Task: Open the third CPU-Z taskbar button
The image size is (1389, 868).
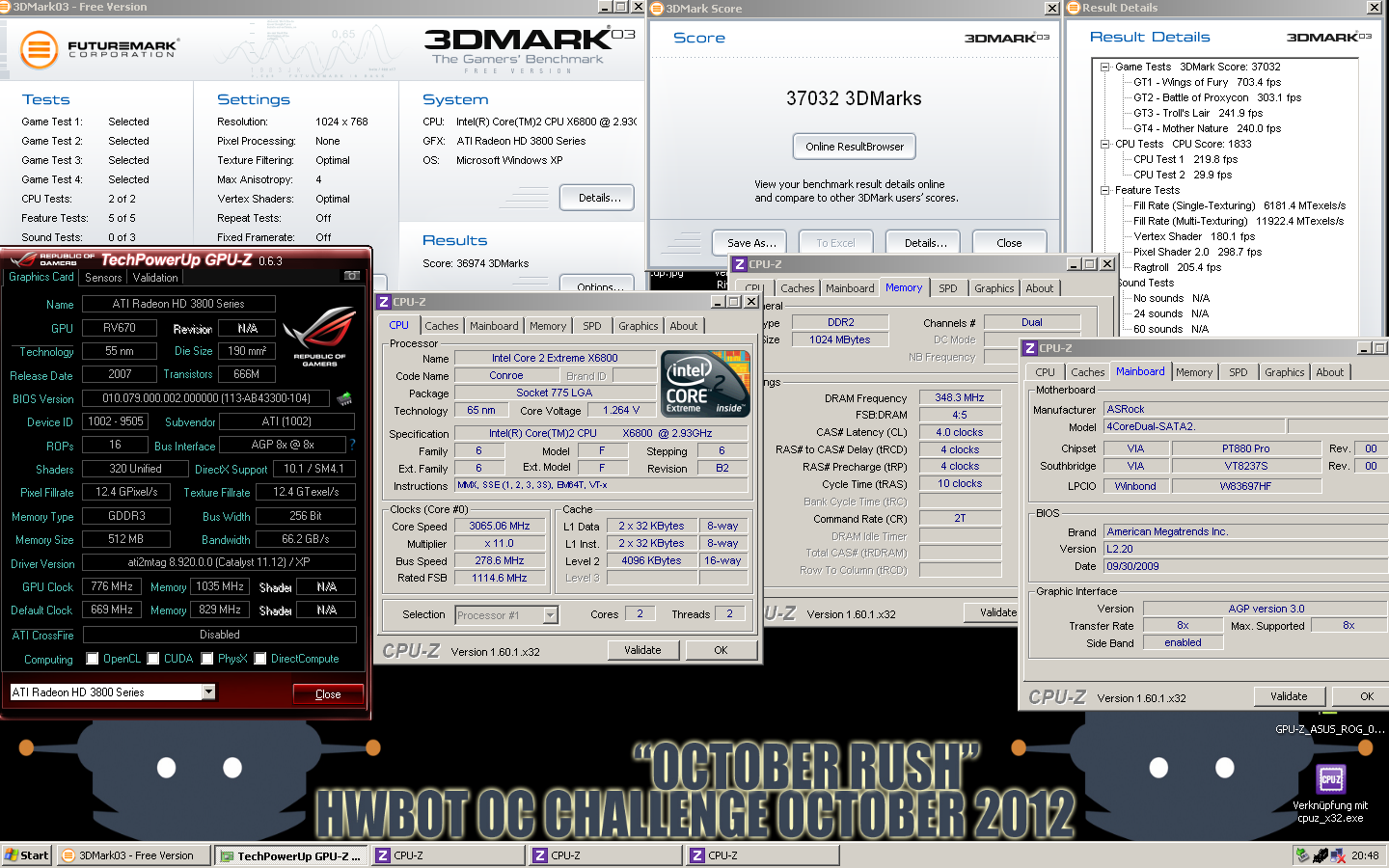Action: pos(762,855)
